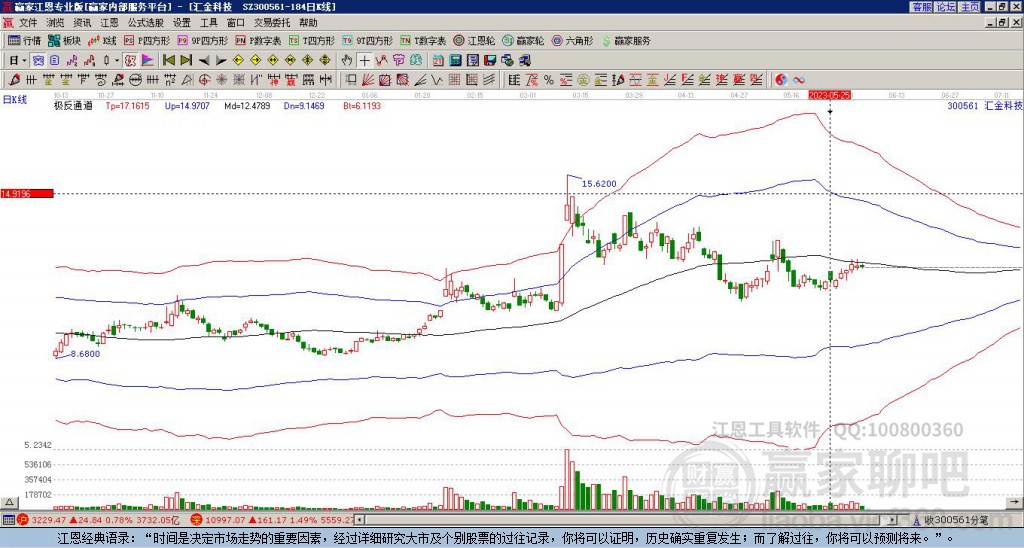This screenshot has height=548, width=1024.
Task: Click the 8.6800 low price label
Action: coord(85,353)
